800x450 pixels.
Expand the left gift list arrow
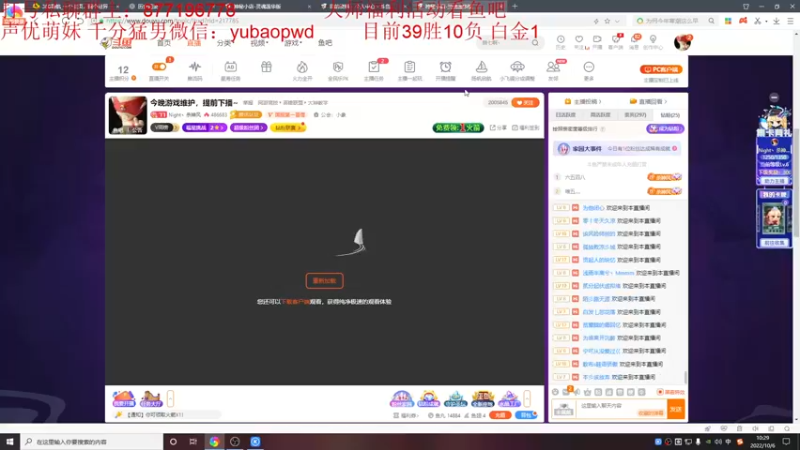[170, 398]
